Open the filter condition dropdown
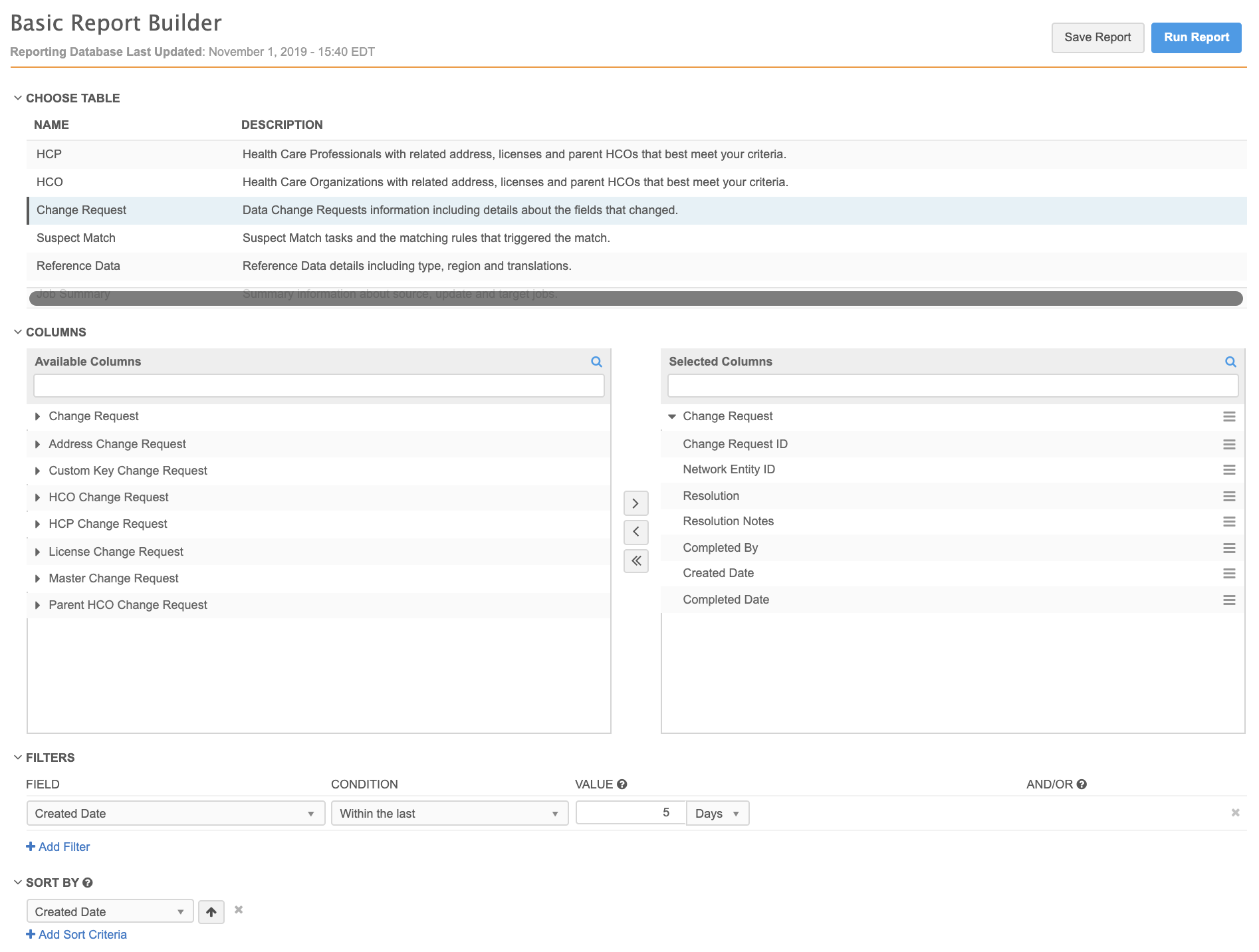Image resolution: width=1259 pixels, height=952 pixels. click(x=449, y=813)
